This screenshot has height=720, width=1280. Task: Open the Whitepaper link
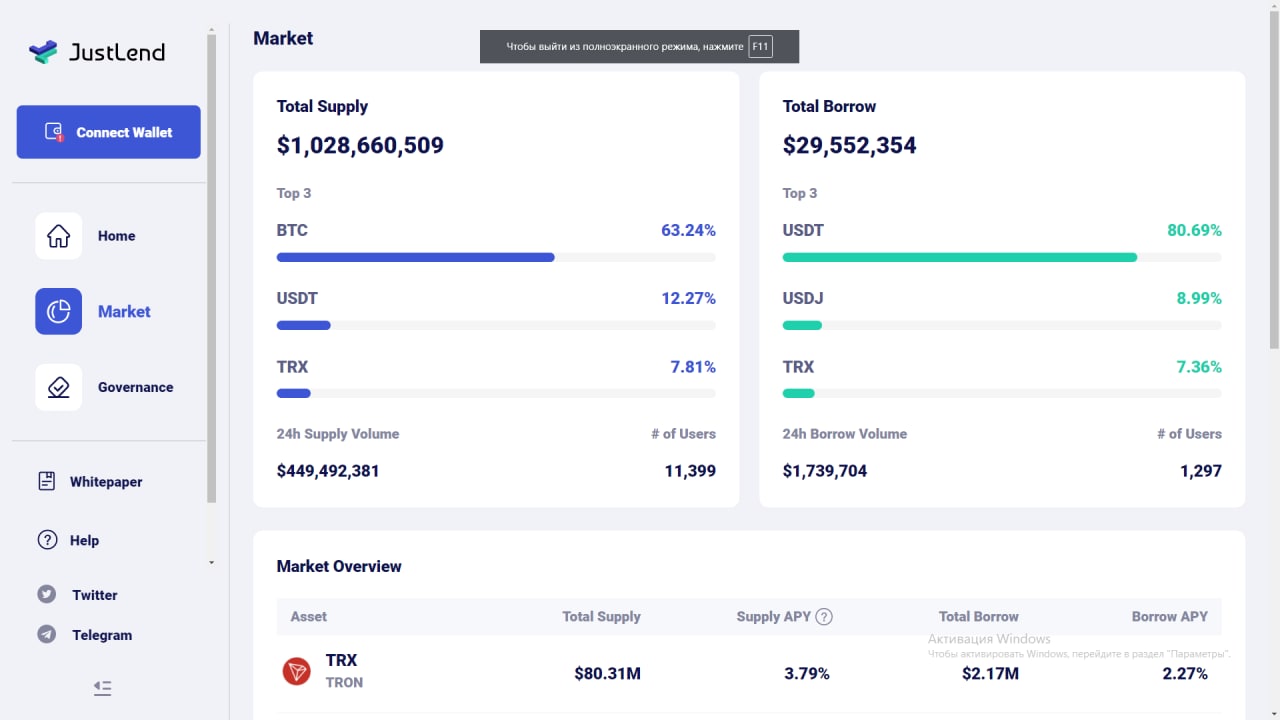tap(106, 482)
